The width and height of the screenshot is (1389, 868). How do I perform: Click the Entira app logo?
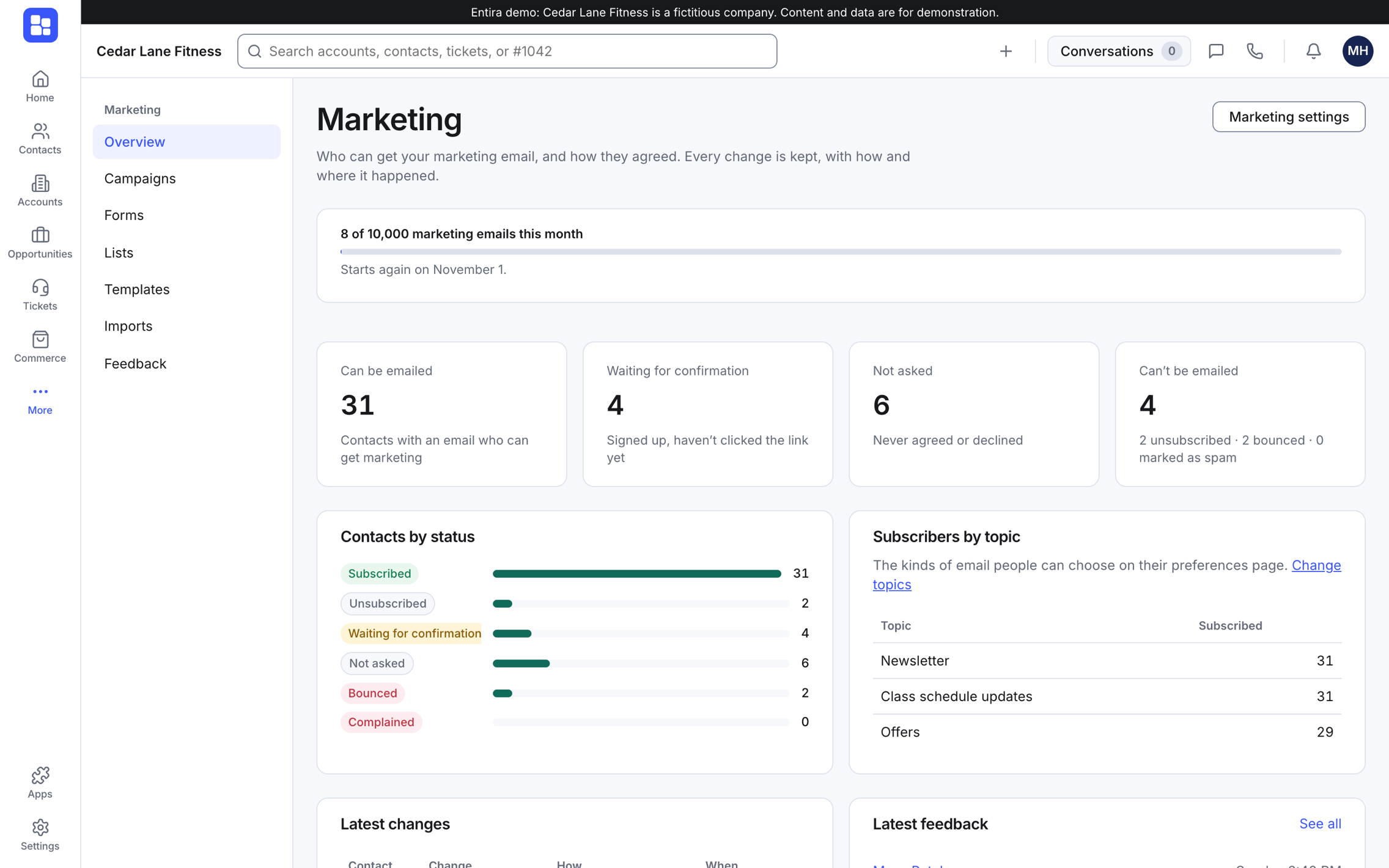40,25
